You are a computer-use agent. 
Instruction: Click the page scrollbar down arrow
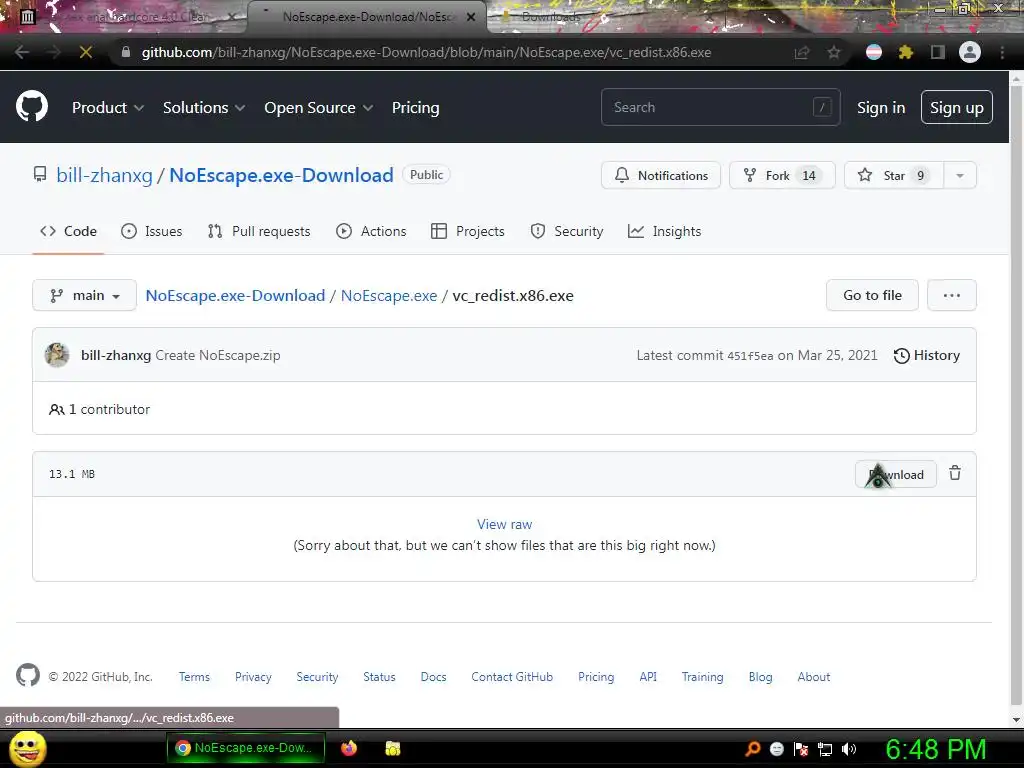coord(1016,720)
